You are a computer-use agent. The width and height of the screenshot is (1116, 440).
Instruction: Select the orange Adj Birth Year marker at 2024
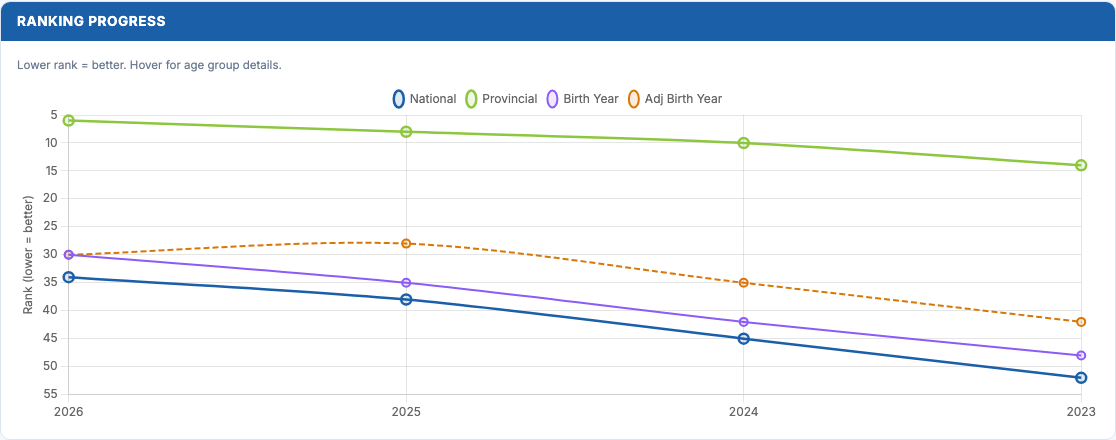(x=743, y=283)
